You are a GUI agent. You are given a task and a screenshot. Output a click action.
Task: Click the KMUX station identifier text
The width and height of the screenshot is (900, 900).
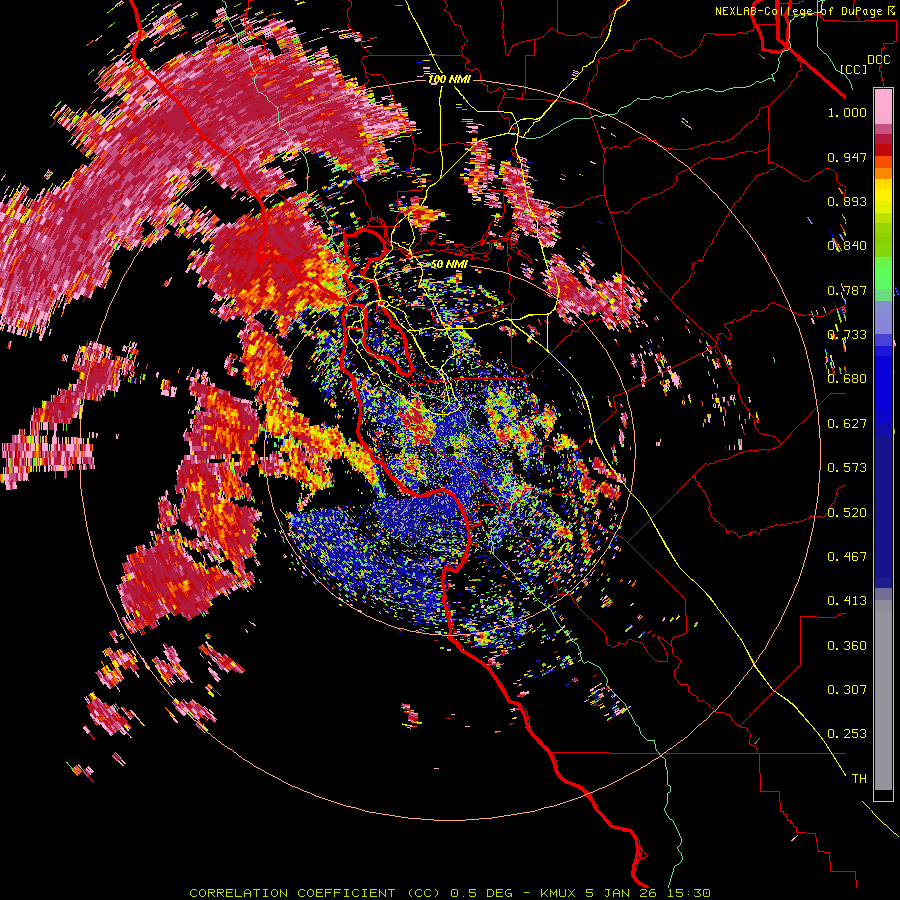559,893
